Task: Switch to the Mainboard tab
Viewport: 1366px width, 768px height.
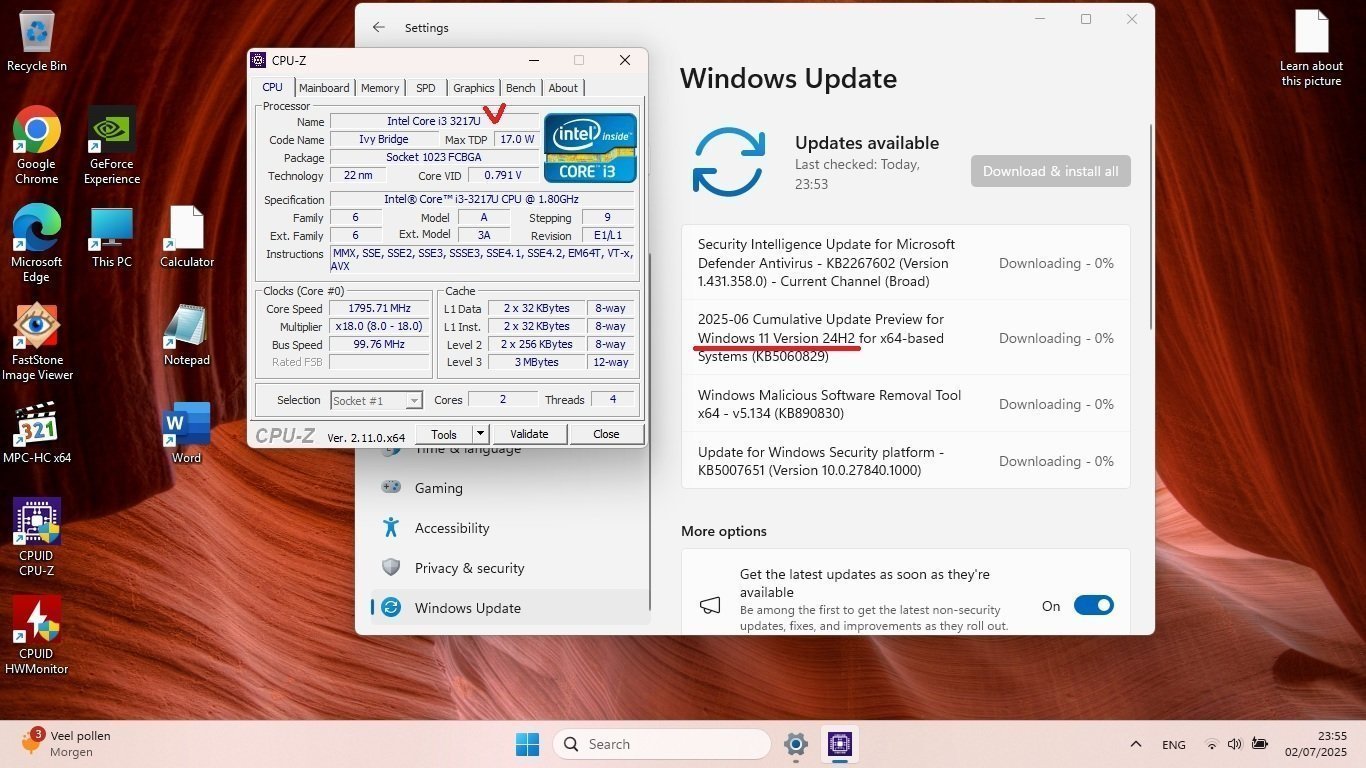Action: click(324, 88)
